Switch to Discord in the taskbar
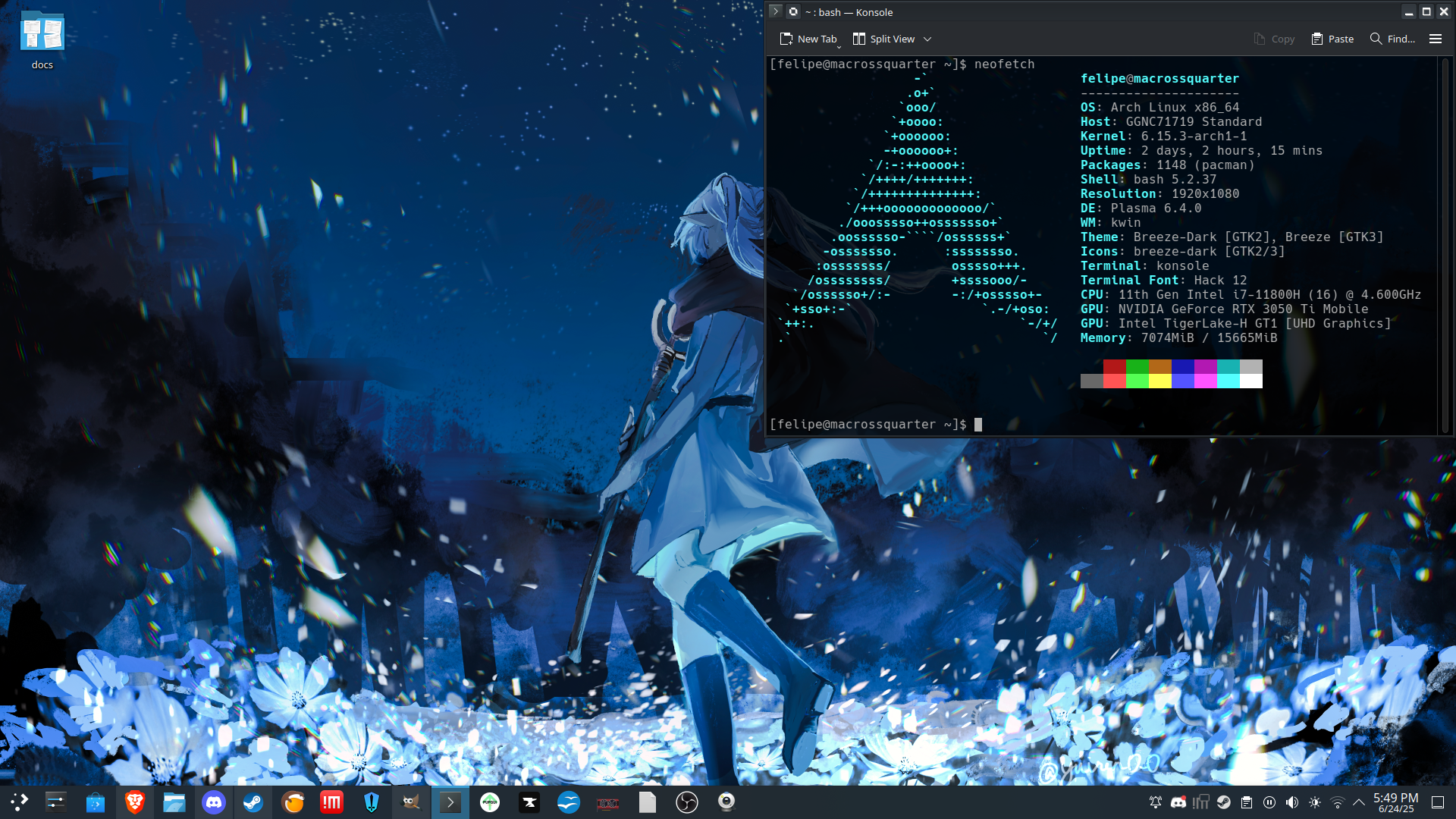The image size is (1456, 819). [214, 802]
